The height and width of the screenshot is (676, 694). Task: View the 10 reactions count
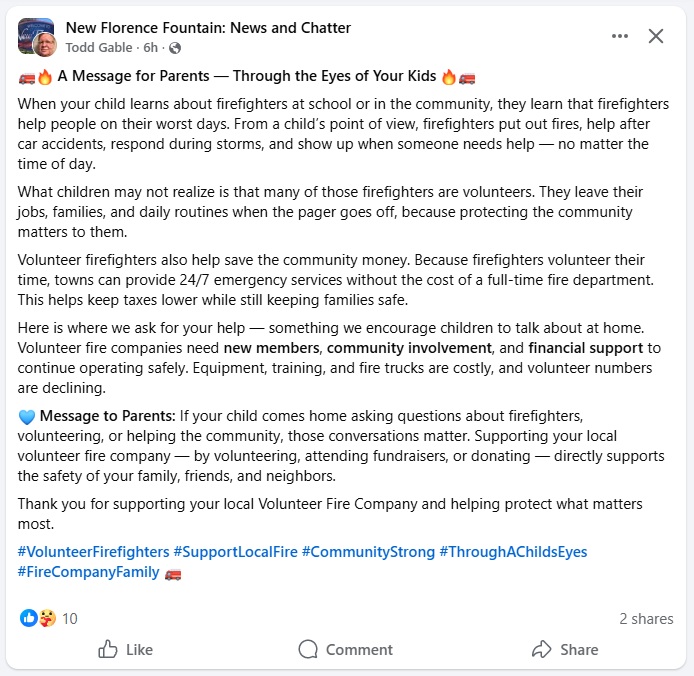[70, 619]
